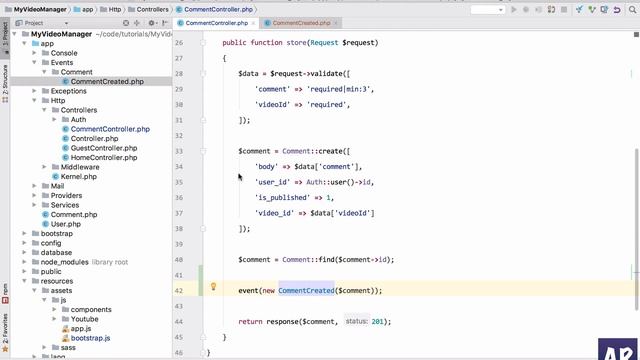The width and height of the screenshot is (640, 360).
Task: Click the Run with coverage icon
Action: (539, 9)
